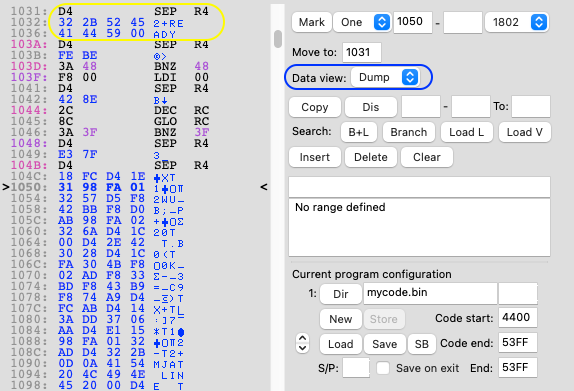
Task: Open the 1802 processor dropdown
Action: pyautogui.click(x=517, y=22)
